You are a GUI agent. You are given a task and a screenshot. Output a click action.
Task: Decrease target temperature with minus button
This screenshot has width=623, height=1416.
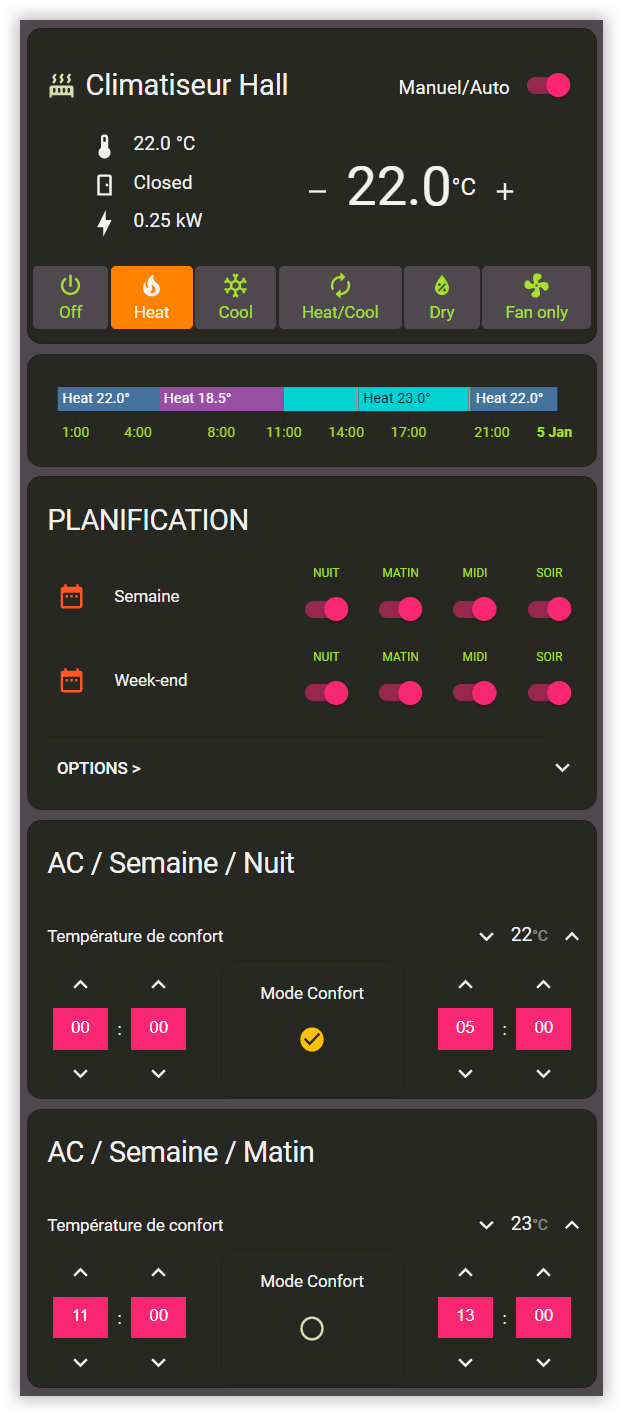pyautogui.click(x=318, y=192)
